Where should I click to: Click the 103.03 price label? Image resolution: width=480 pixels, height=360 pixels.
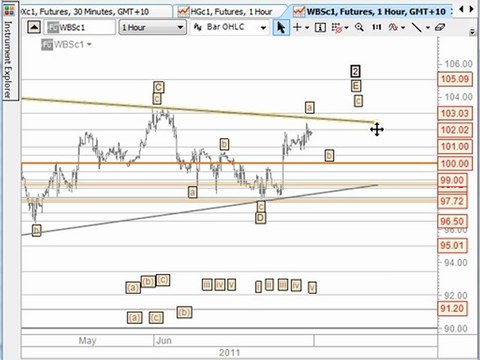point(455,113)
